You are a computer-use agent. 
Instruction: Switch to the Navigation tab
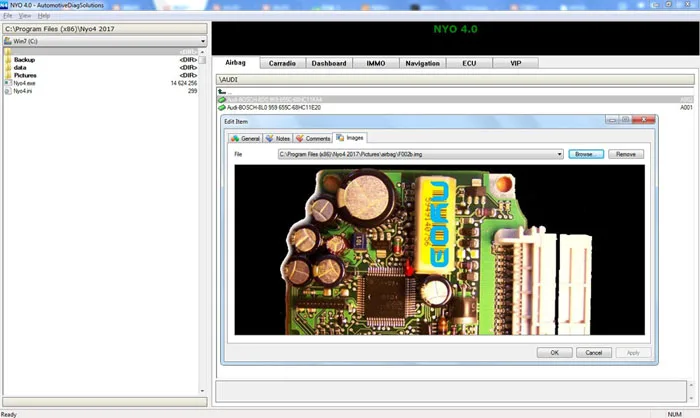[x=422, y=63]
